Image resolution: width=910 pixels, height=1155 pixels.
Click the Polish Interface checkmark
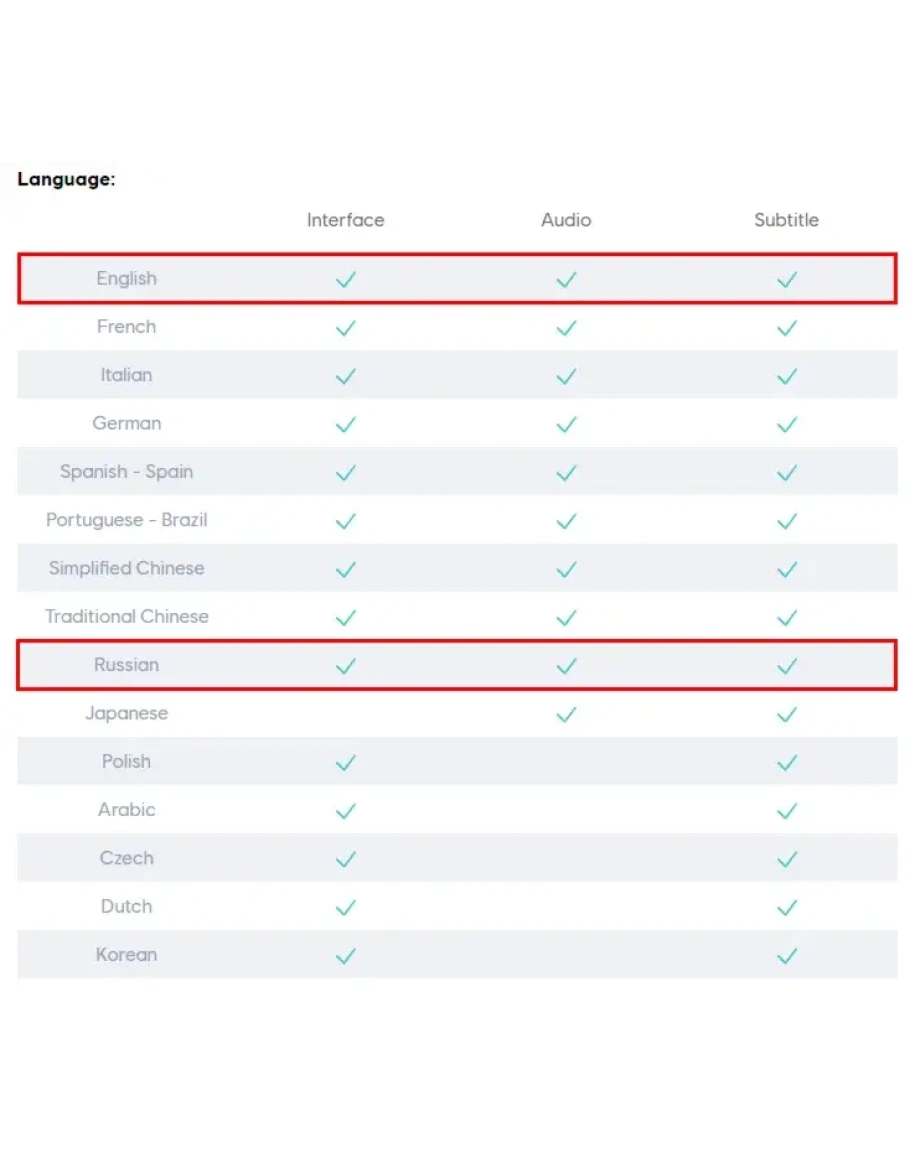346,762
